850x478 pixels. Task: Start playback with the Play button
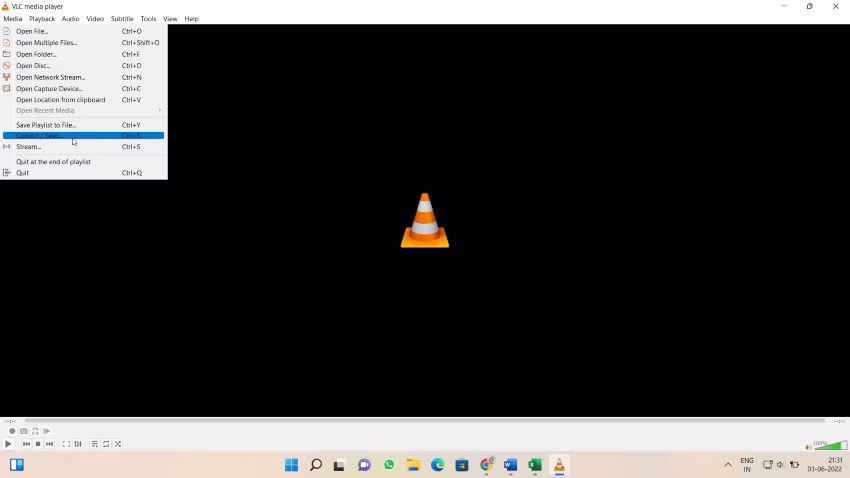8,444
